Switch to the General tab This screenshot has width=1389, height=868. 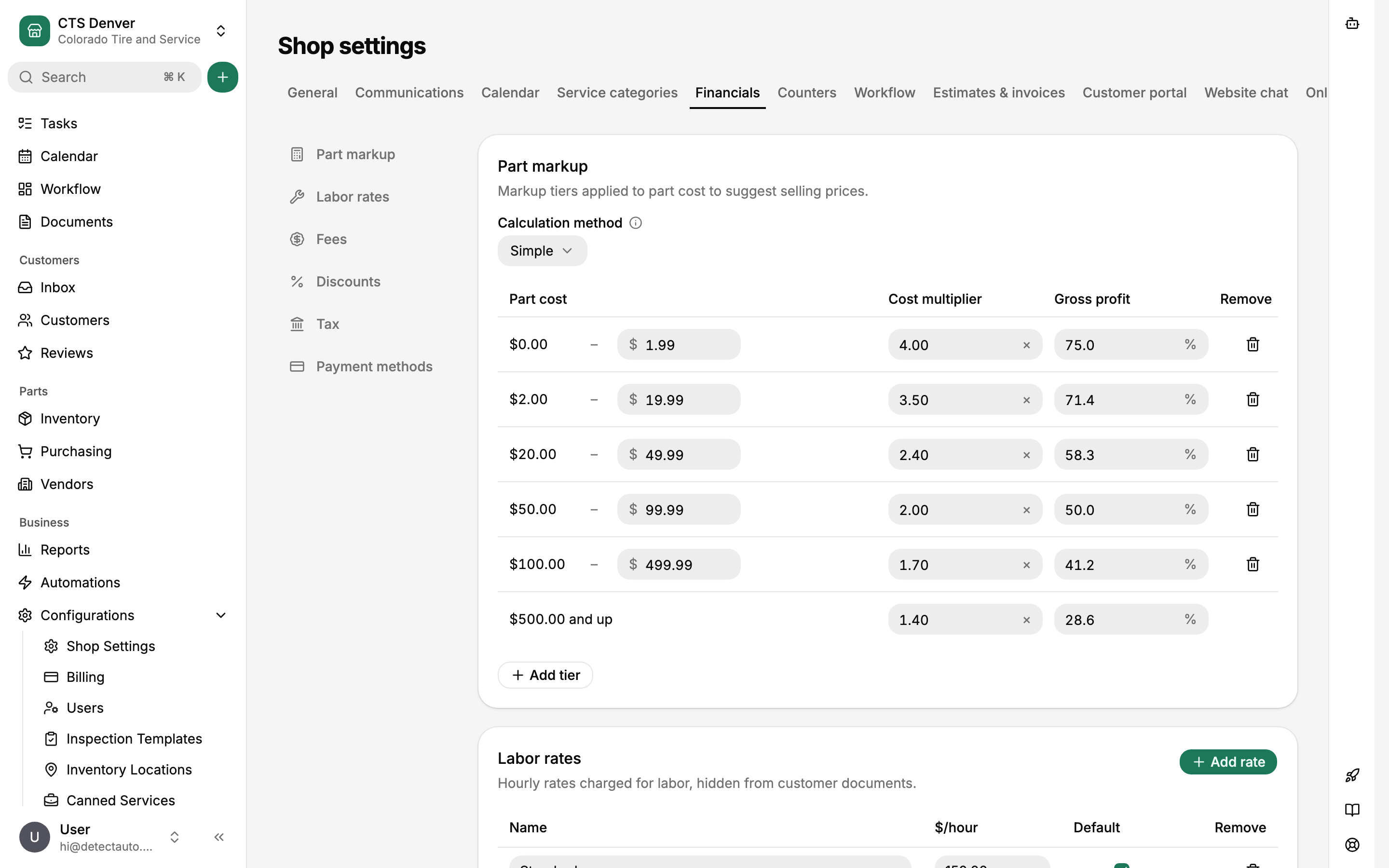pos(312,93)
